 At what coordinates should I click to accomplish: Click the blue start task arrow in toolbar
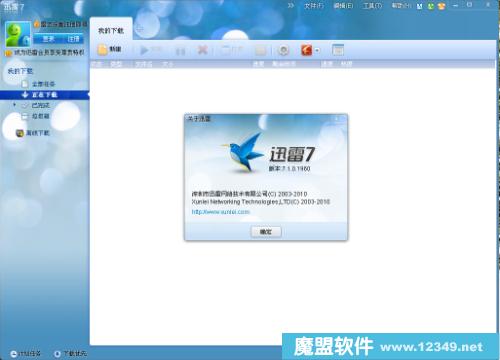click(x=144, y=50)
